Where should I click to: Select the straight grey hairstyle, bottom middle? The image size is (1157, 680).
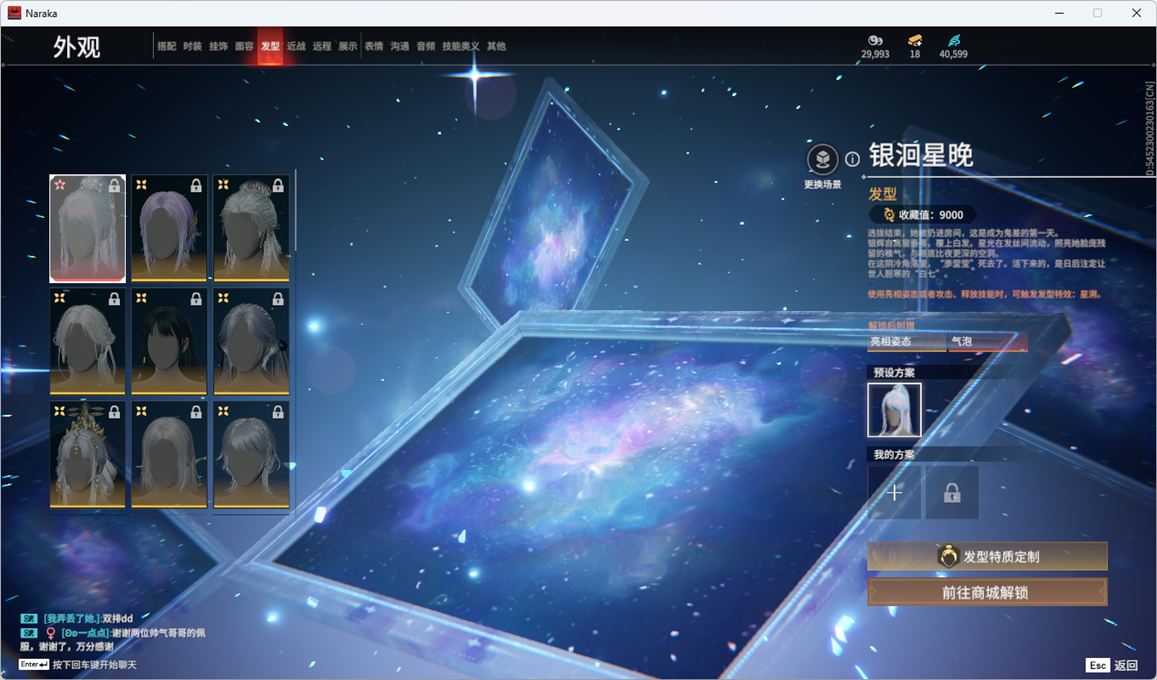169,455
